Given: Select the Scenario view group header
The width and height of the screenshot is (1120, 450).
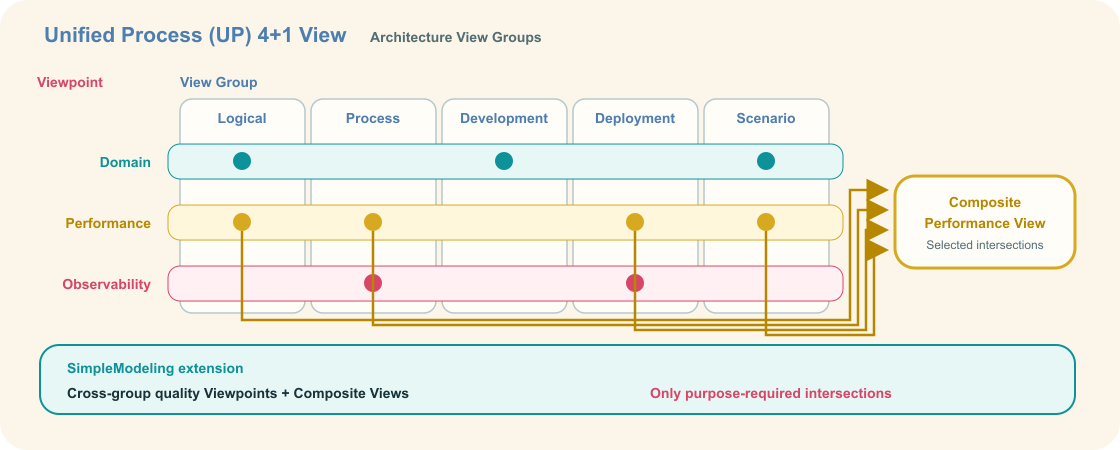Looking at the screenshot, I should [766, 119].
